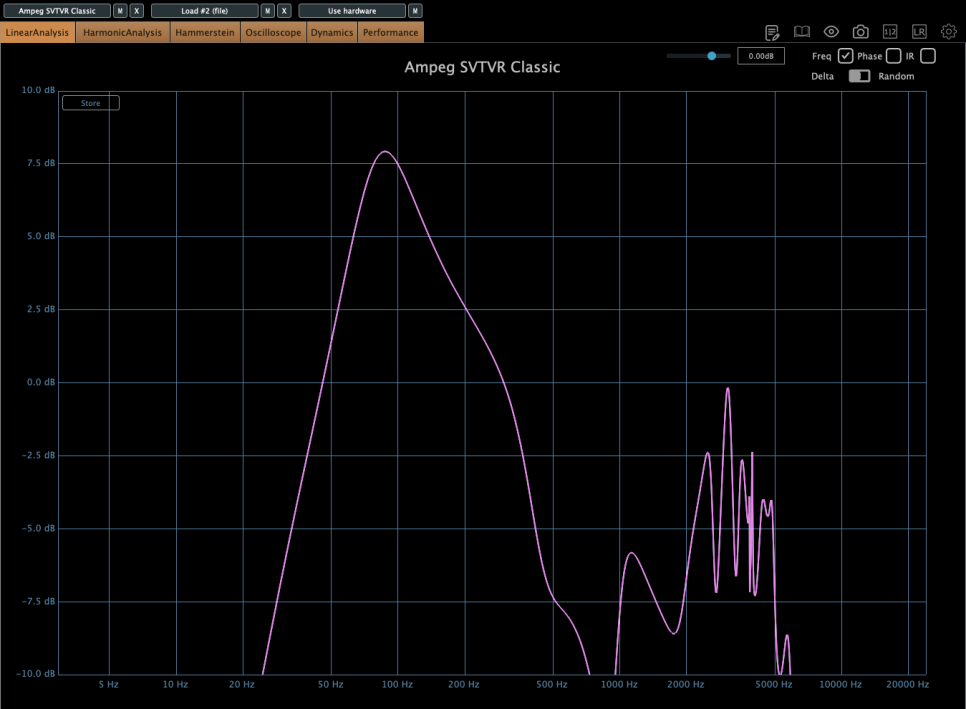This screenshot has width=966, height=709.
Task: Open the Hammerstein tab
Action: pos(205,33)
